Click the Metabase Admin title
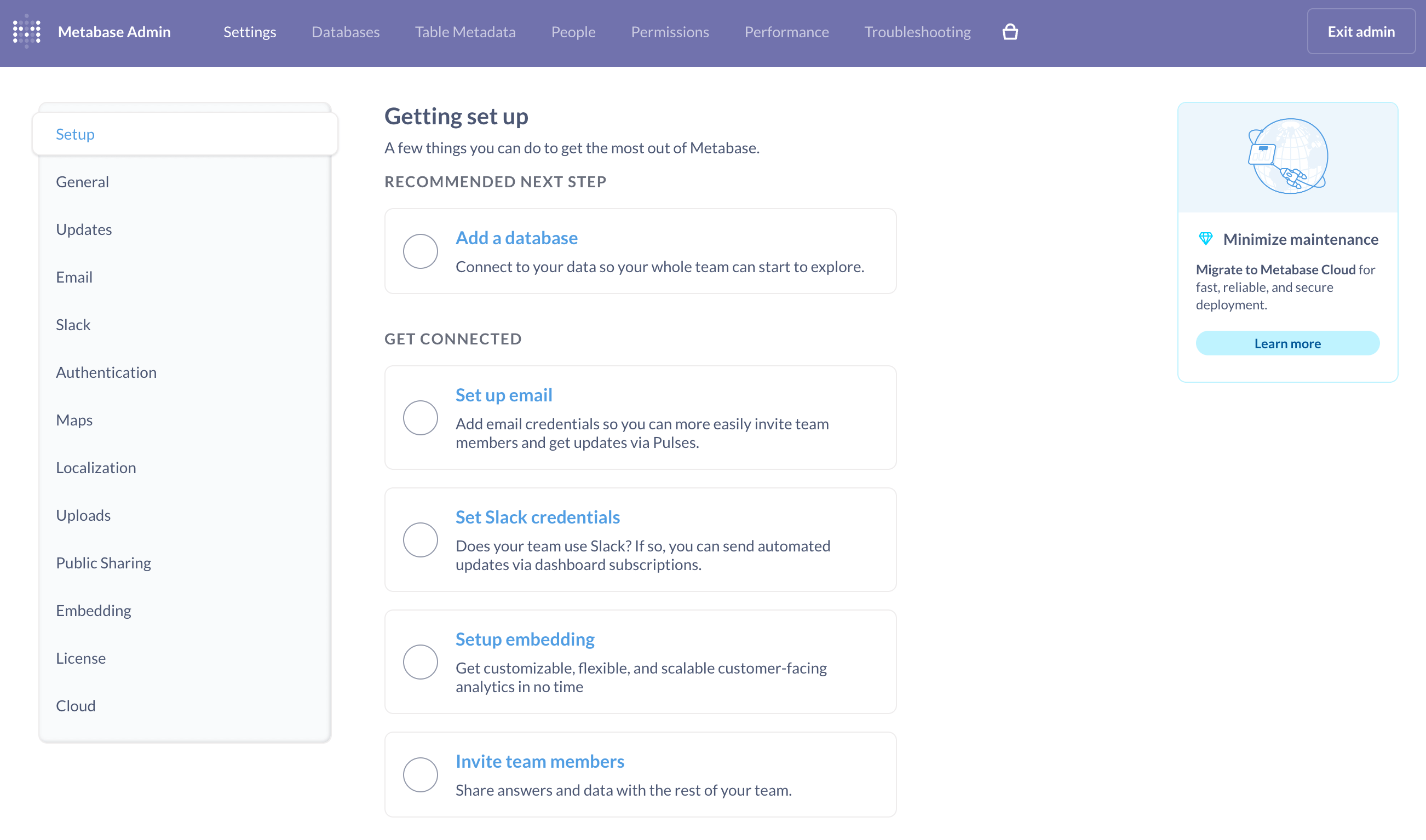 114,32
